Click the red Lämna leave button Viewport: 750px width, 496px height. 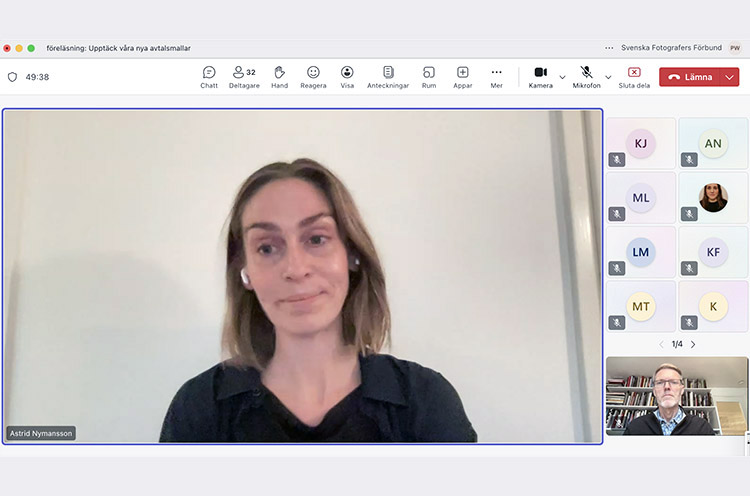tap(690, 77)
